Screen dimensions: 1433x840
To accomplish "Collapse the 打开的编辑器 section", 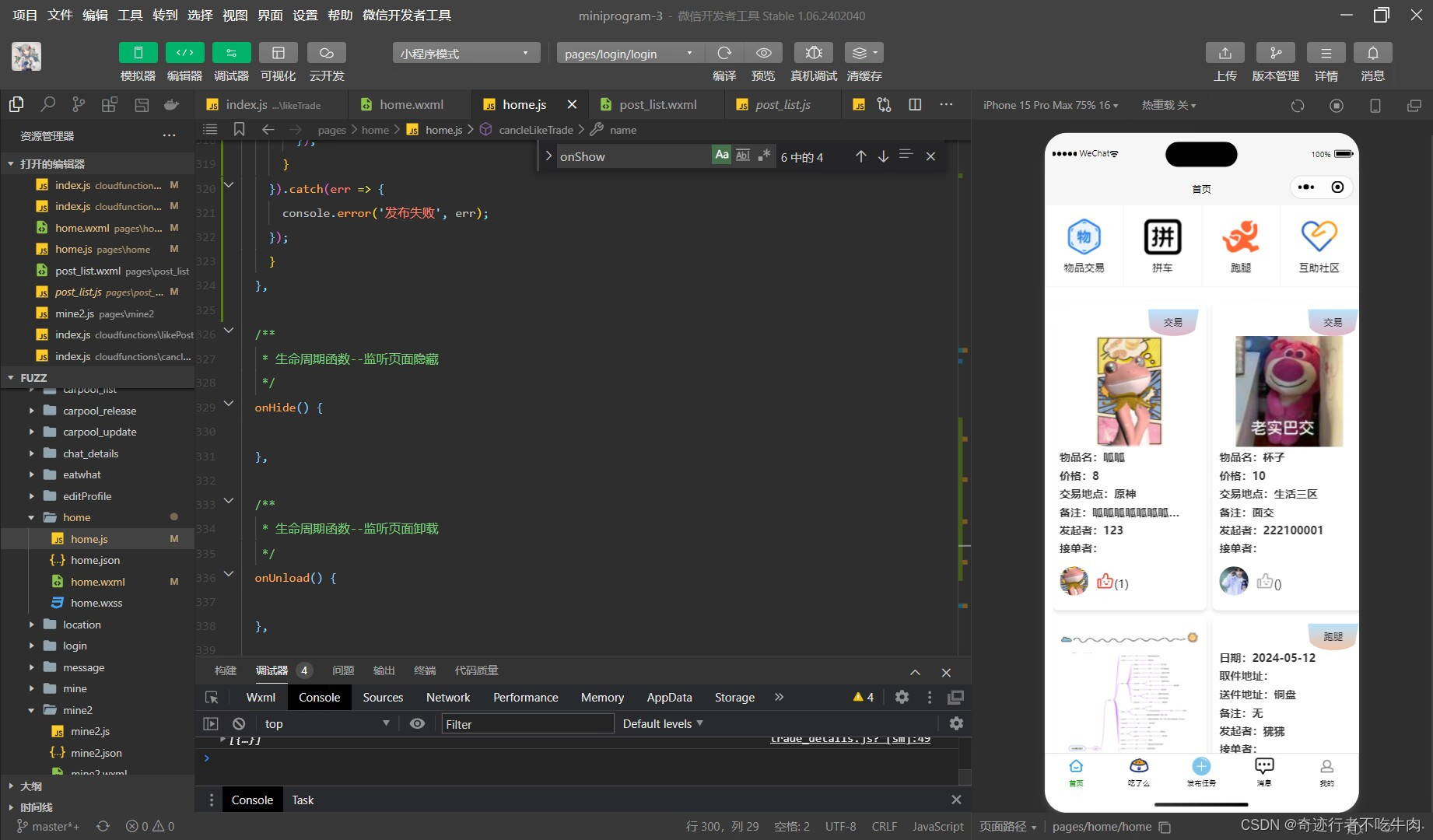I will click(97, 163).
